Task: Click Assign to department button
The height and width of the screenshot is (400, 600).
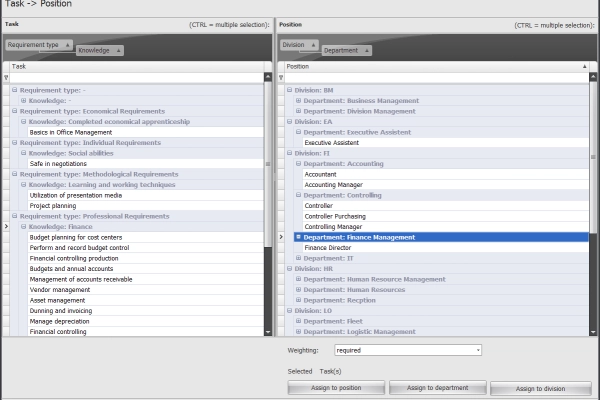Action: (437, 388)
